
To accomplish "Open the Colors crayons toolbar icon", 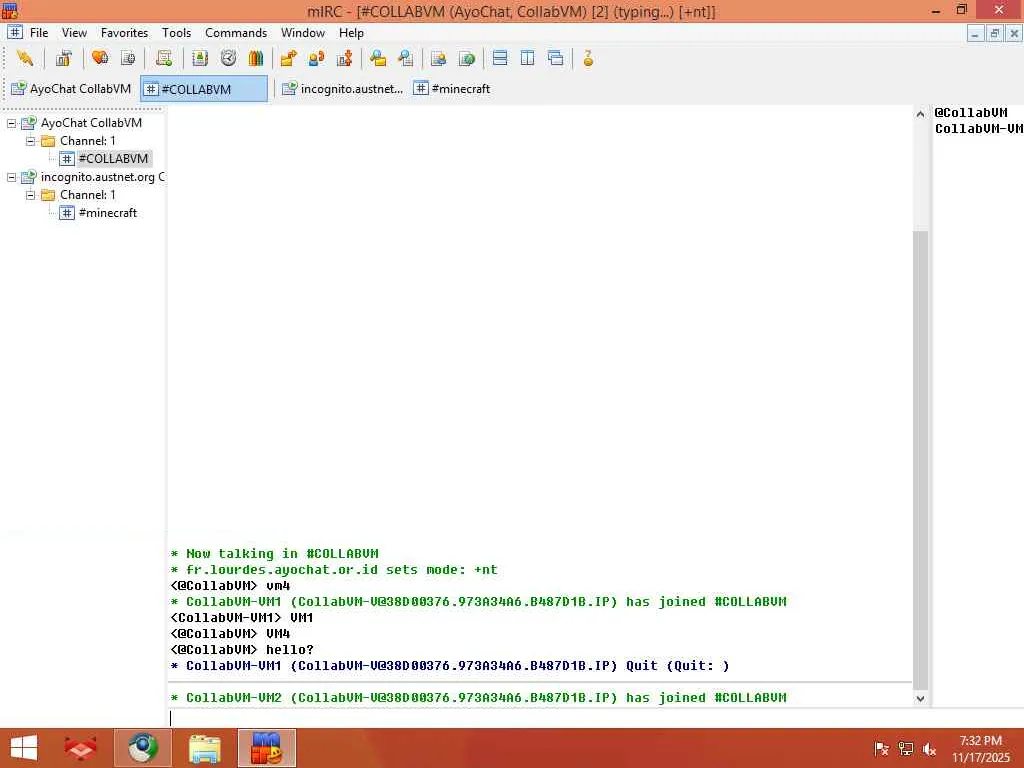I will tap(256, 59).
